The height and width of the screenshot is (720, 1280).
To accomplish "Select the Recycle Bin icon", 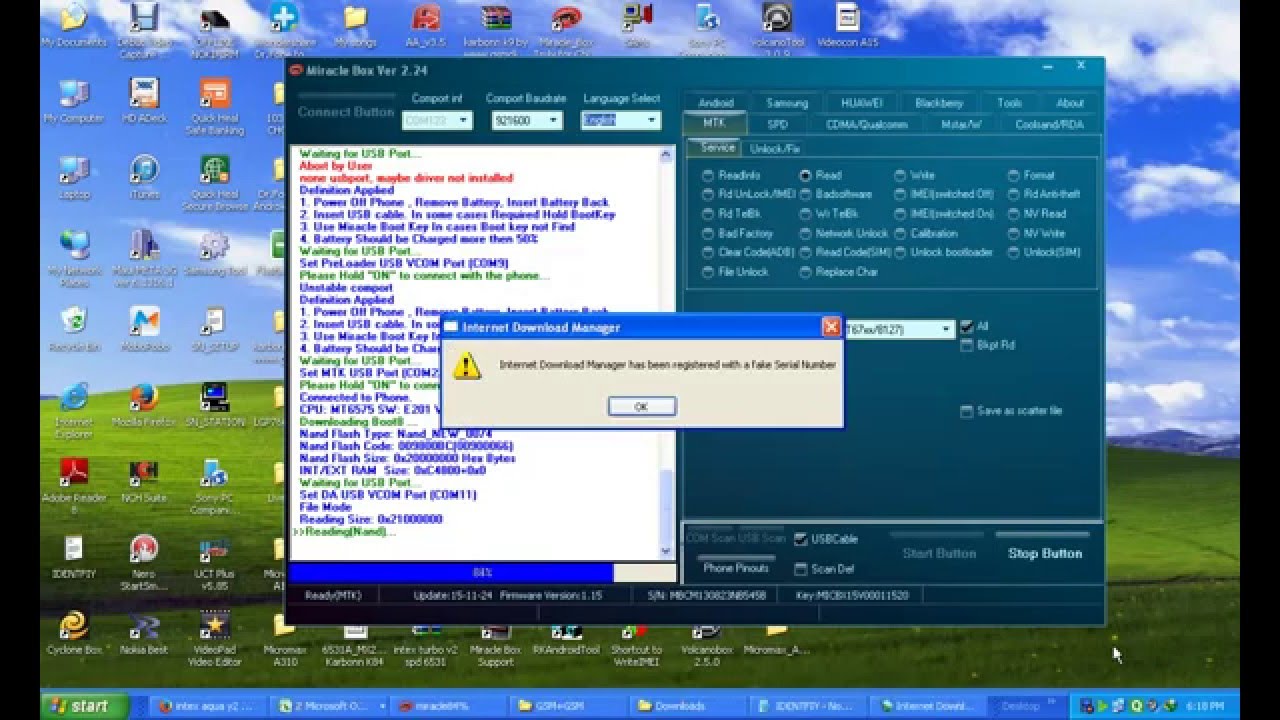I will pos(74,329).
